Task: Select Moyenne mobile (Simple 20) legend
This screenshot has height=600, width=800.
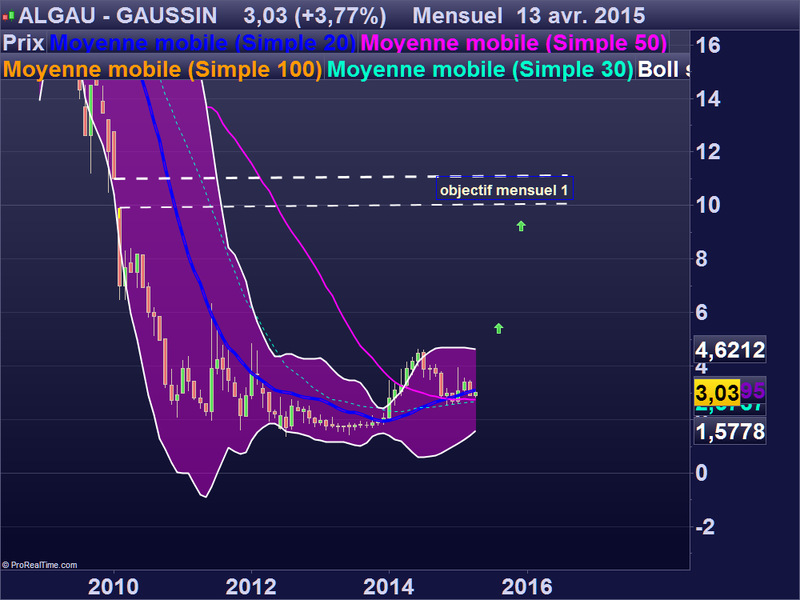Action: (203, 43)
